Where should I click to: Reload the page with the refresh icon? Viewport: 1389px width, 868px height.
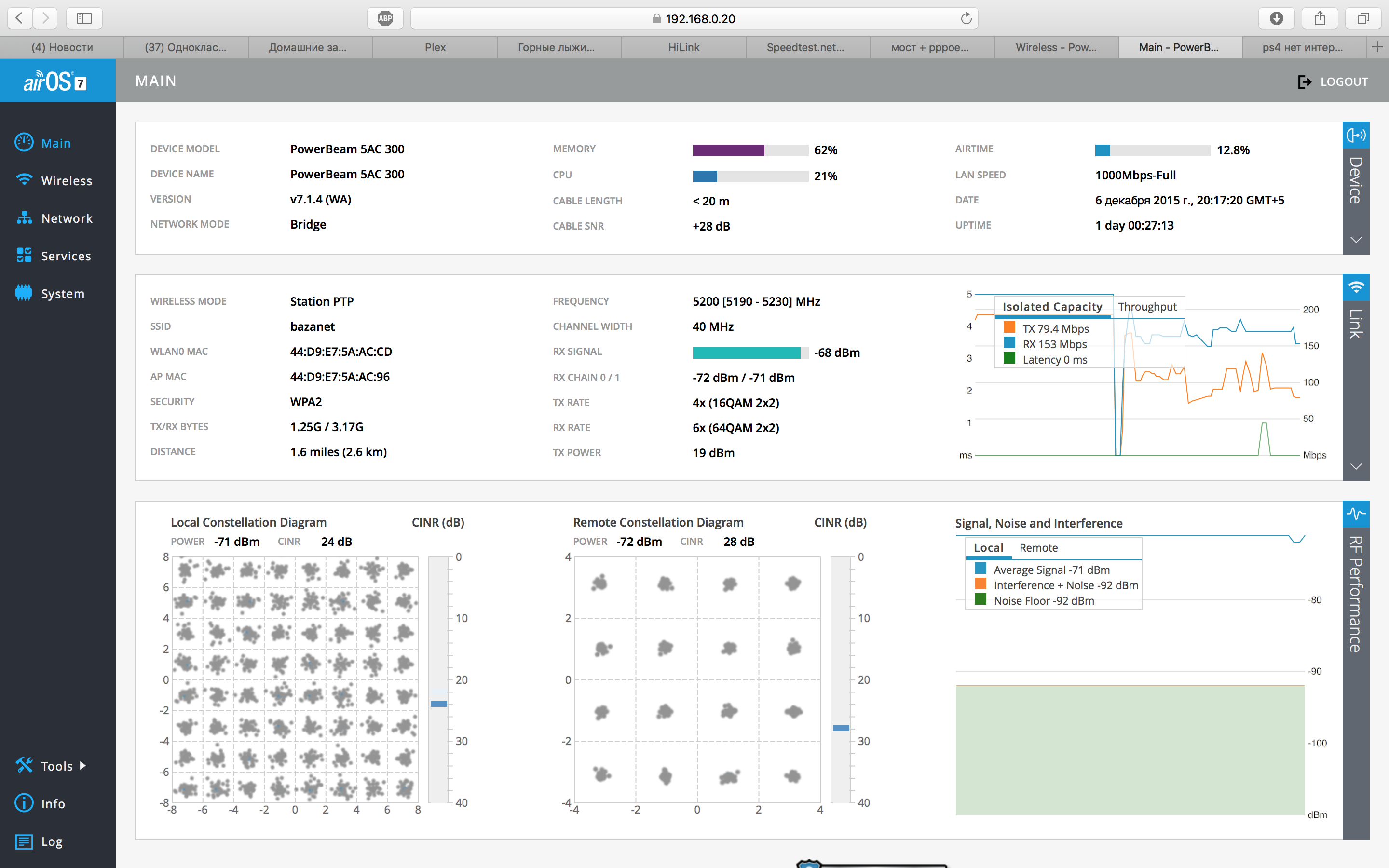click(x=966, y=18)
